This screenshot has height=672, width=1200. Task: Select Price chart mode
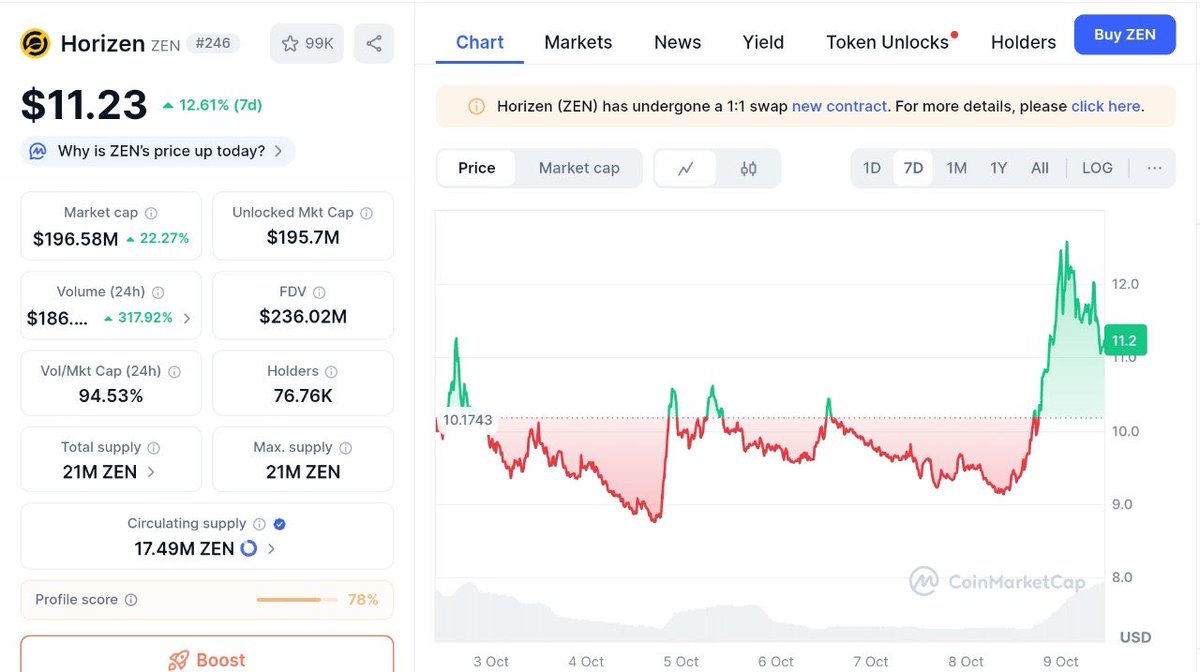coord(477,168)
